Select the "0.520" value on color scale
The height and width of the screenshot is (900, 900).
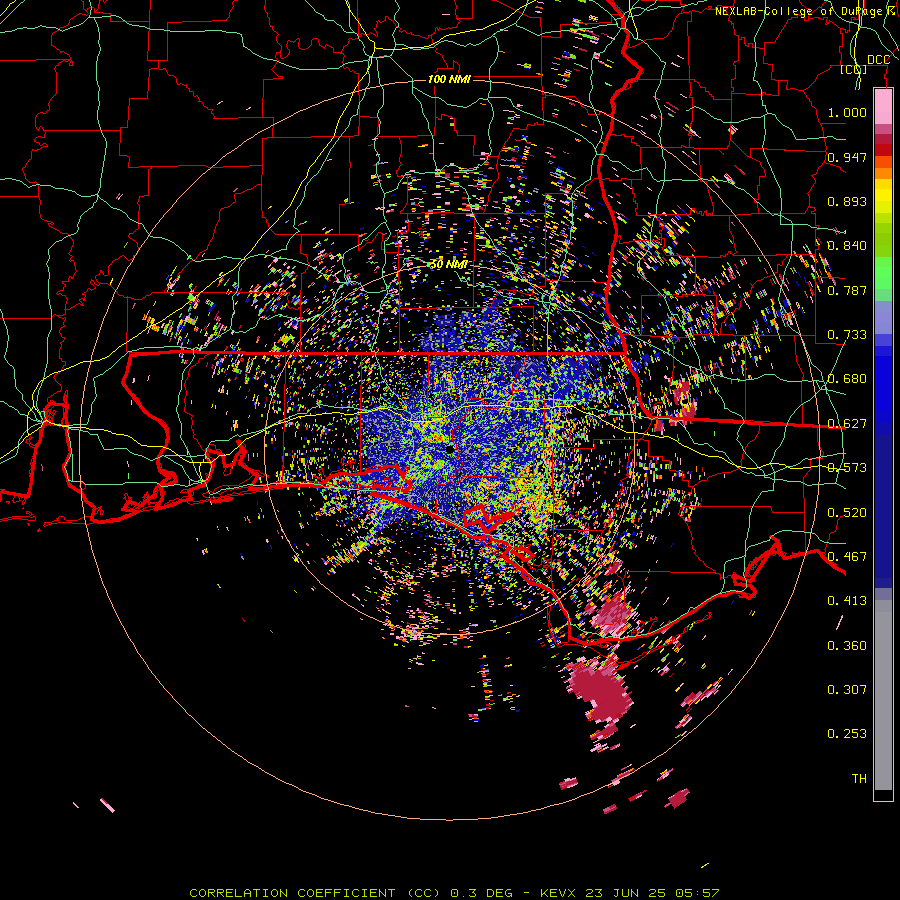click(x=847, y=513)
